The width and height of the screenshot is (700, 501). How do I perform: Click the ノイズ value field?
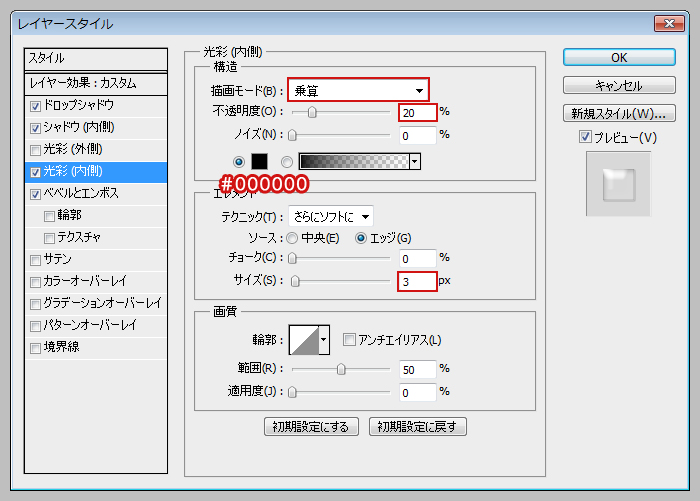417,135
